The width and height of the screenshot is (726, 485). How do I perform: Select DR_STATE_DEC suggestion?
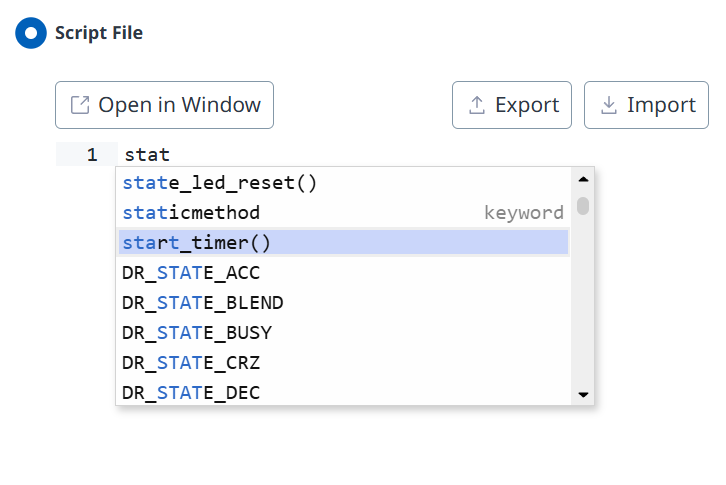click(x=192, y=393)
